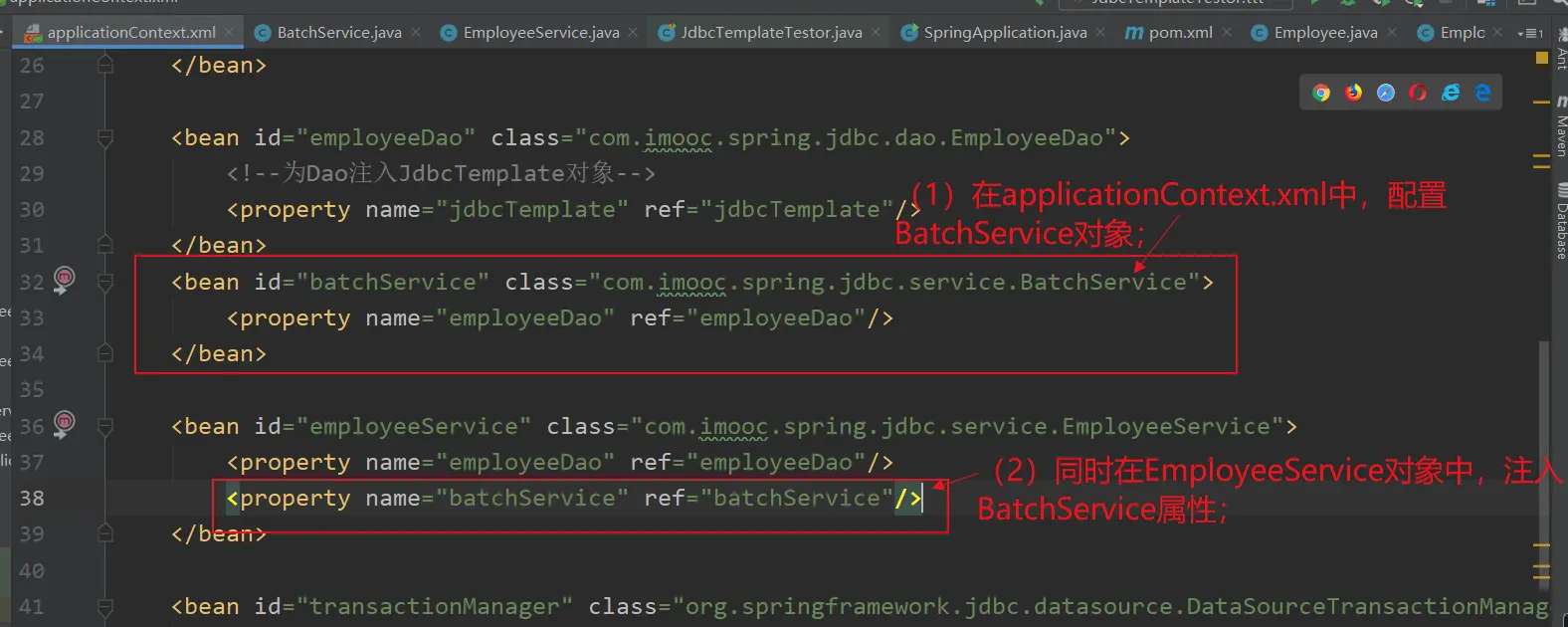Switch to the EmployeeService.java tab

541,33
